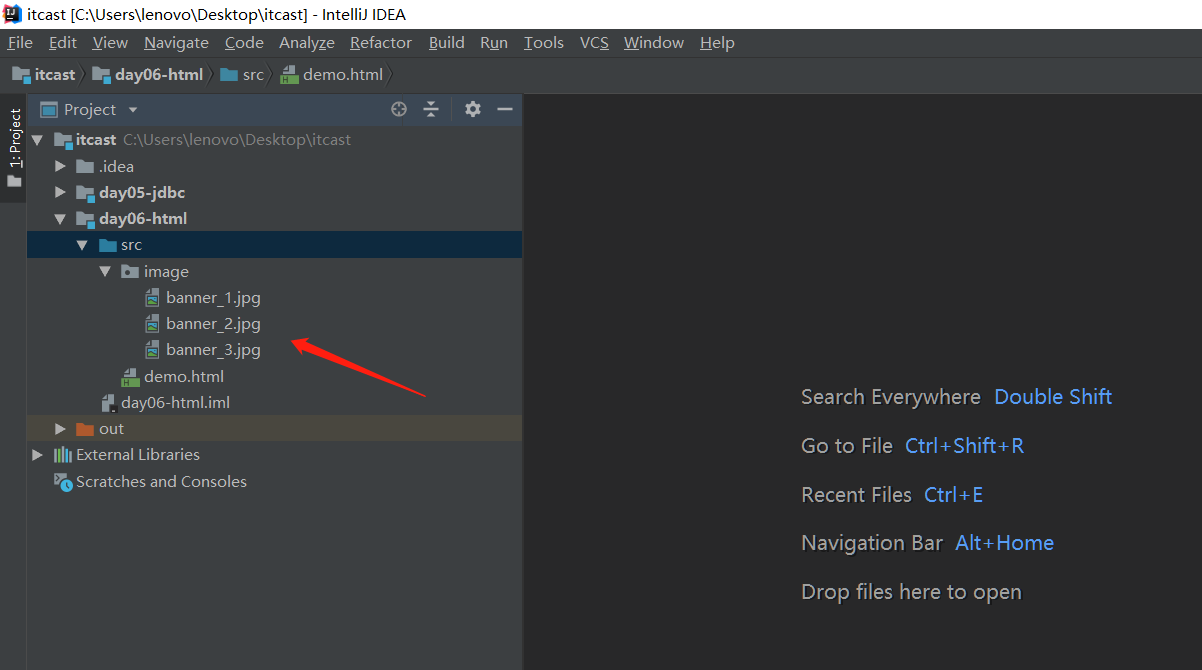Expand the External Libraries arrow
This screenshot has width=1202, height=670.
click(38, 455)
